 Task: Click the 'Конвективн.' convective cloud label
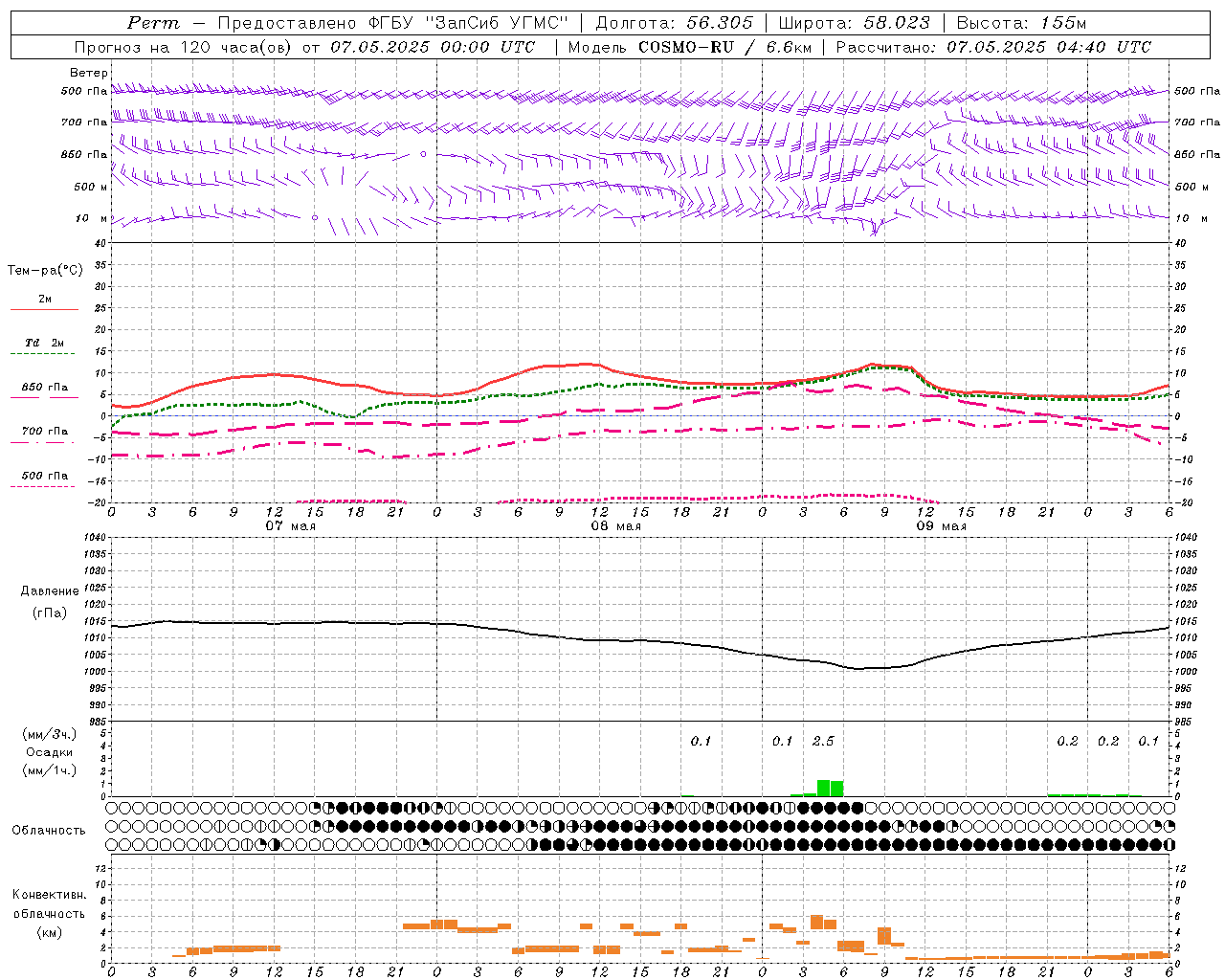click(50, 895)
